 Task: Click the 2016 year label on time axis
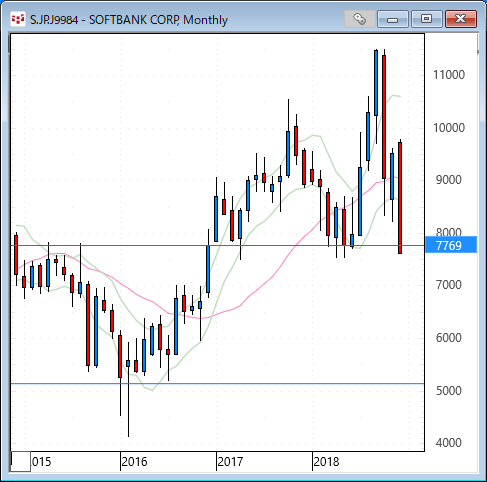pos(134,462)
